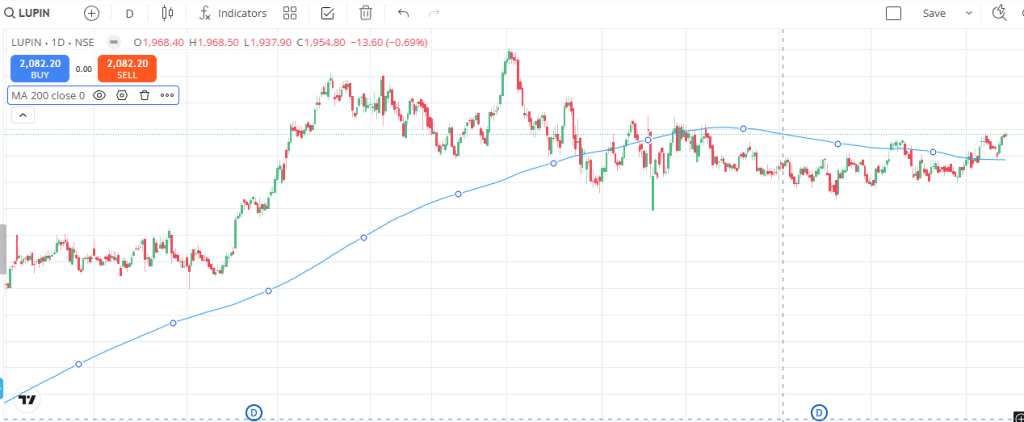Click the orange SELL 2,082.20 button
The height and width of the screenshot is (422, 1024).
(x=127, y=68)
